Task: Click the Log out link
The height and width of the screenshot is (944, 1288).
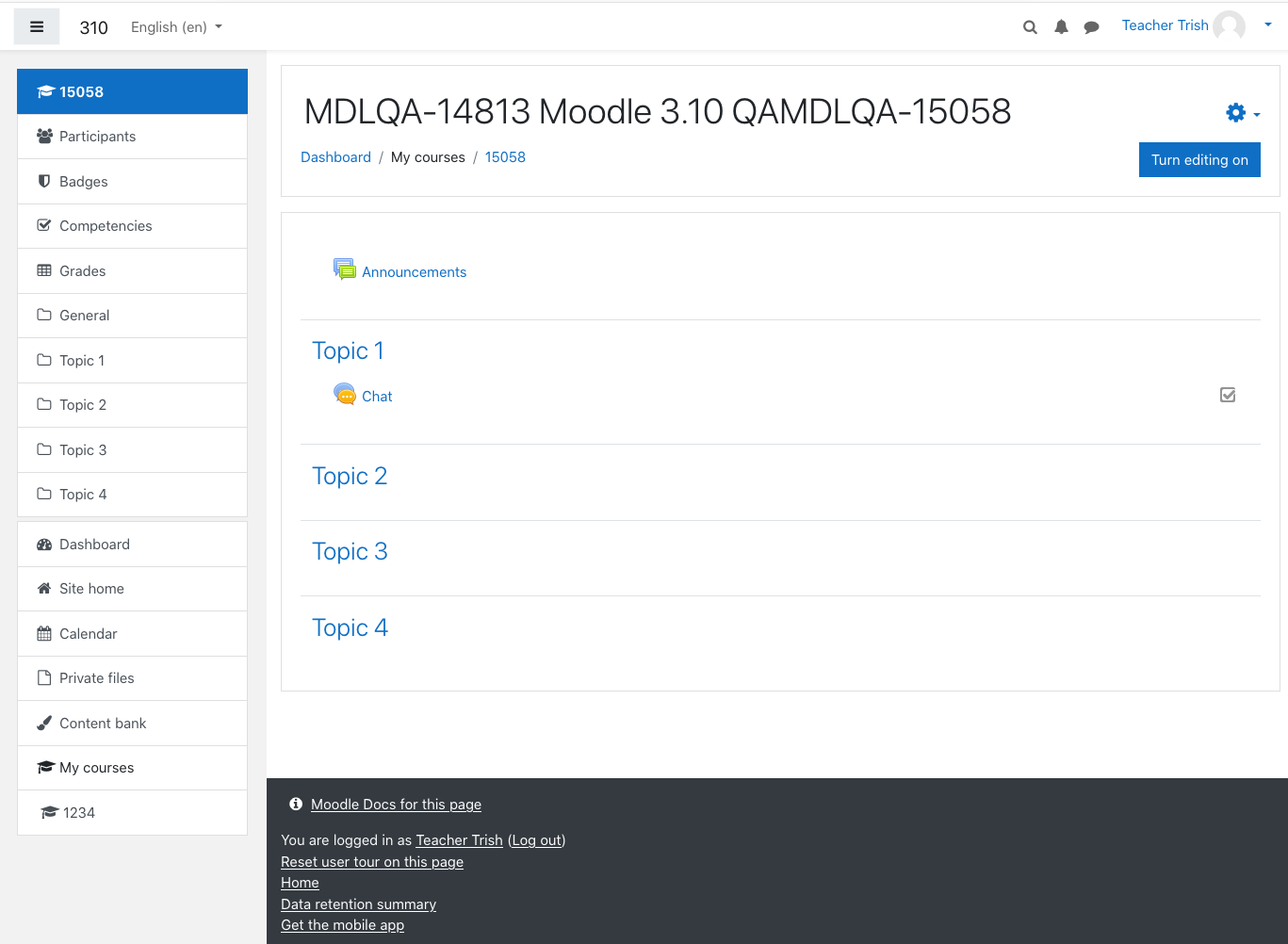Action: click(x=537, y=840)
